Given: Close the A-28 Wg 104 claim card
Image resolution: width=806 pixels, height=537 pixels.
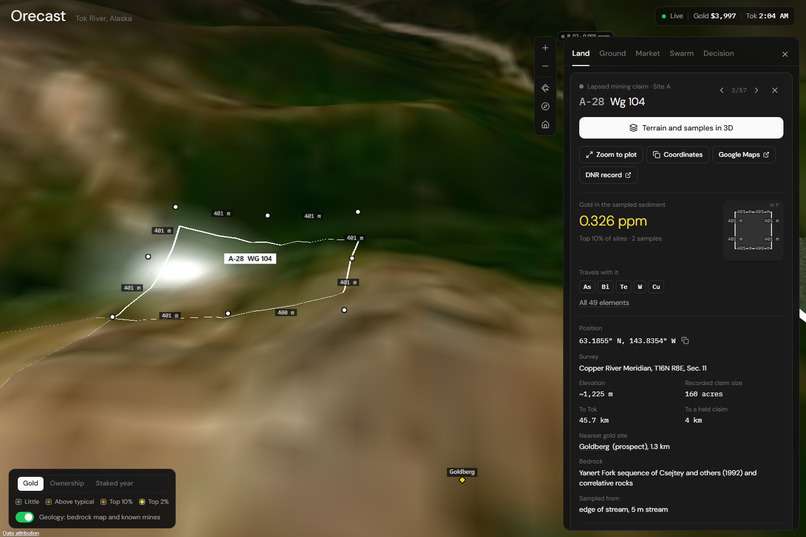Looking at the screenshot, I should (775, 90).
